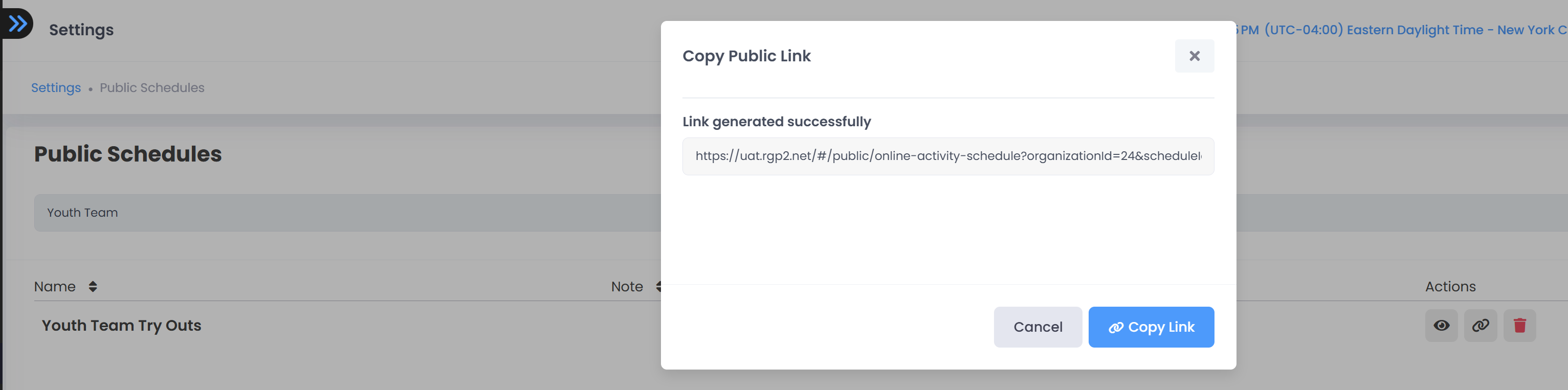Click the chain link action icon
This screenshot has height=390, width=1568.
tap(1481, 326)
